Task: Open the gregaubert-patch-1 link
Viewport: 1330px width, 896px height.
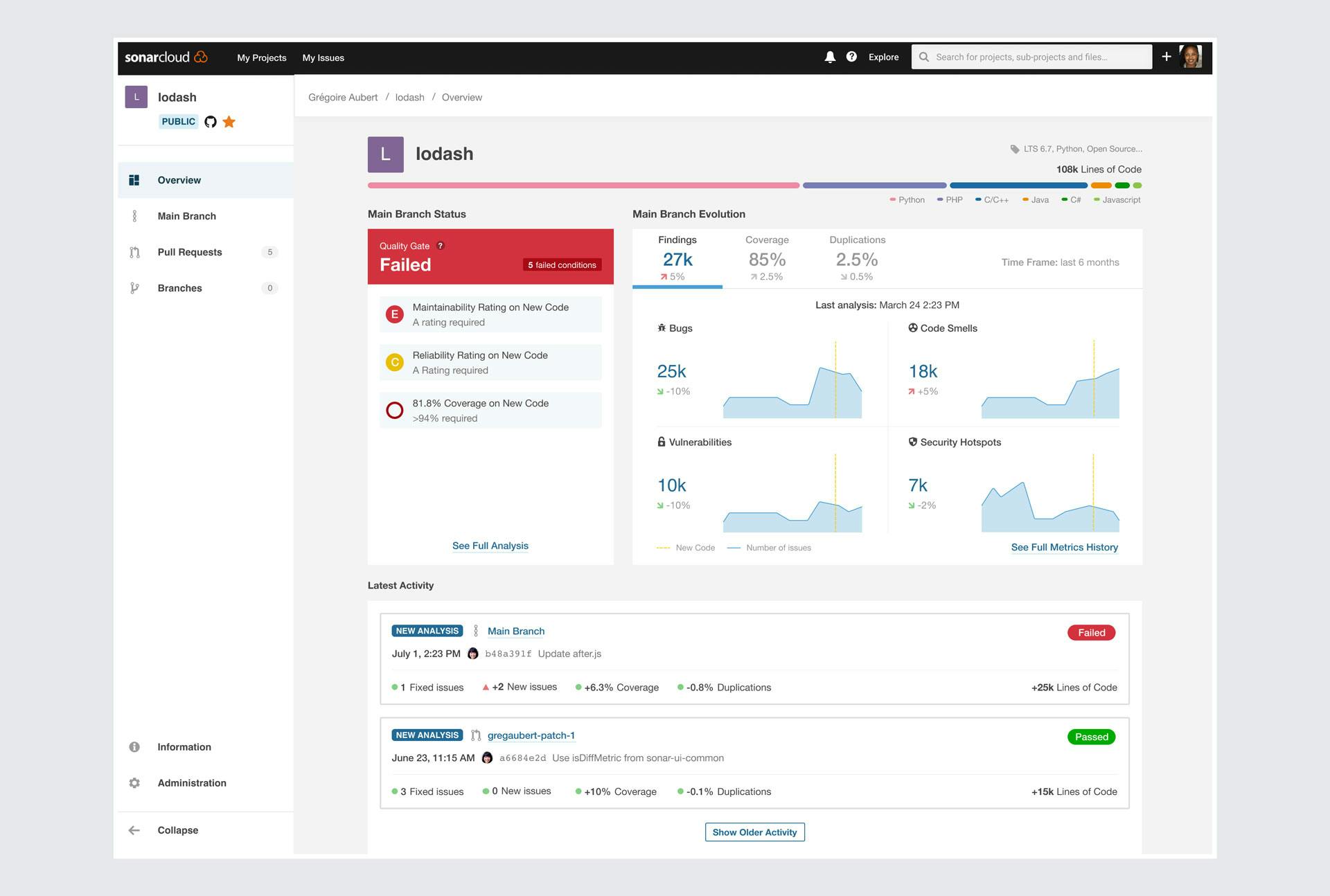Action: click(x=531, y=735)
